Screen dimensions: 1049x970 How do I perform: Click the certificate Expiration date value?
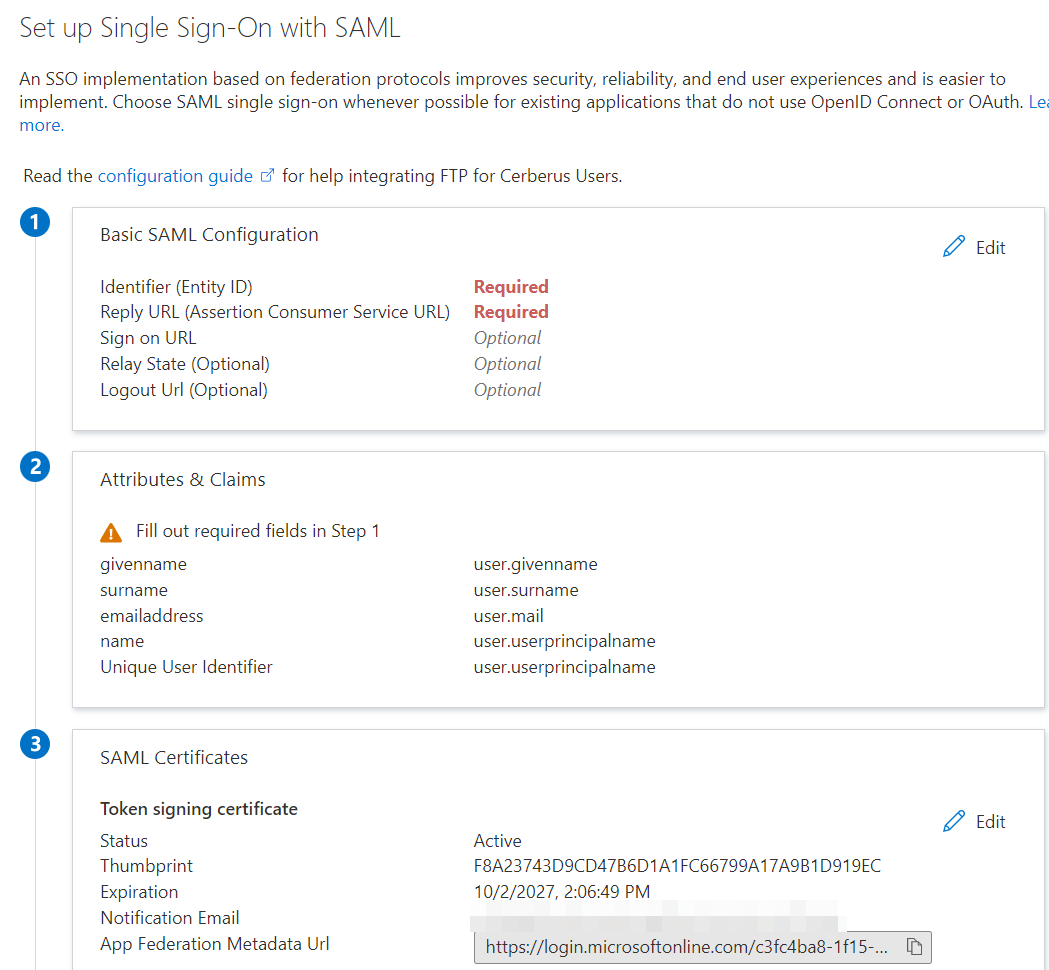561,892
